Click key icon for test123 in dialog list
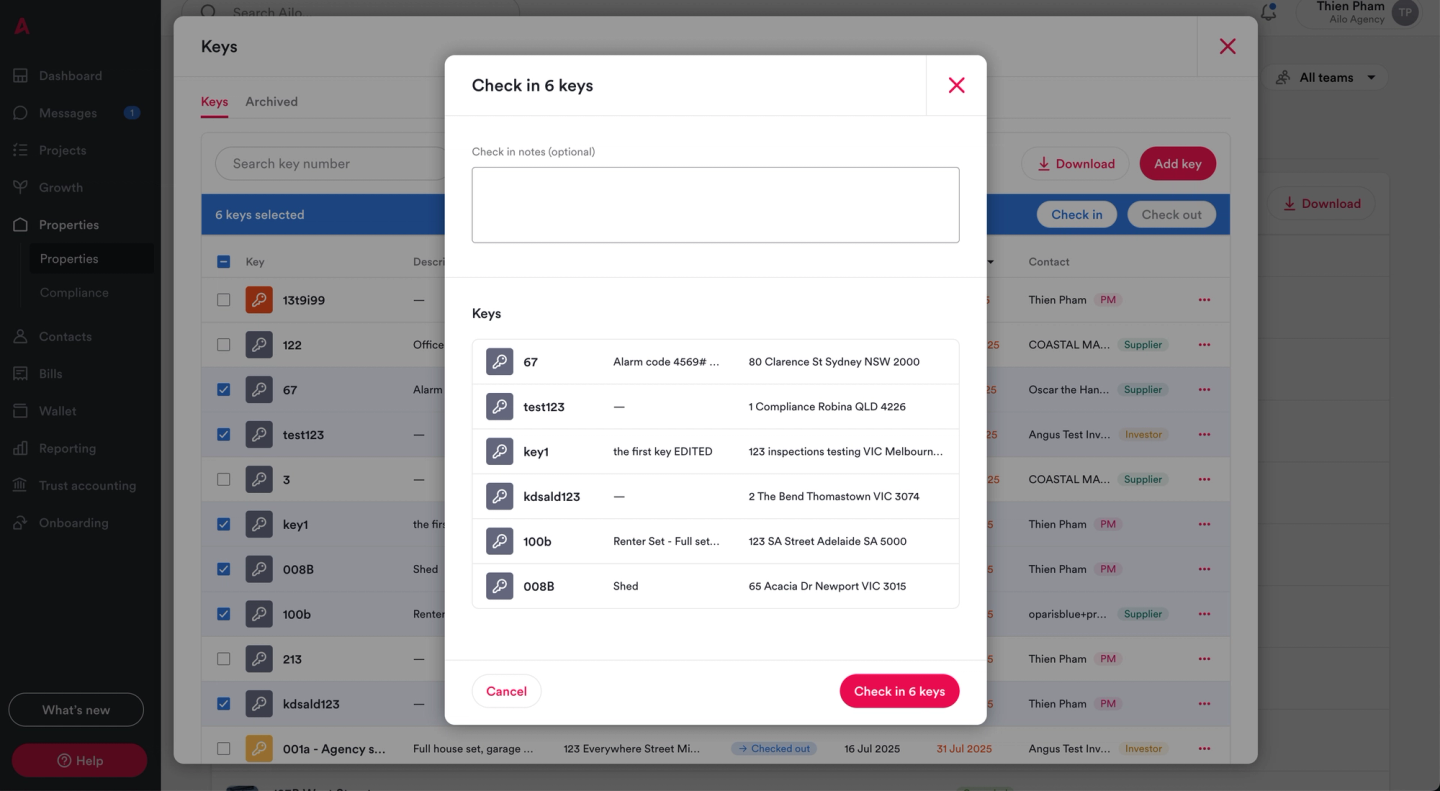Viewport: 1440px width, 791px height. coord(499,407)
